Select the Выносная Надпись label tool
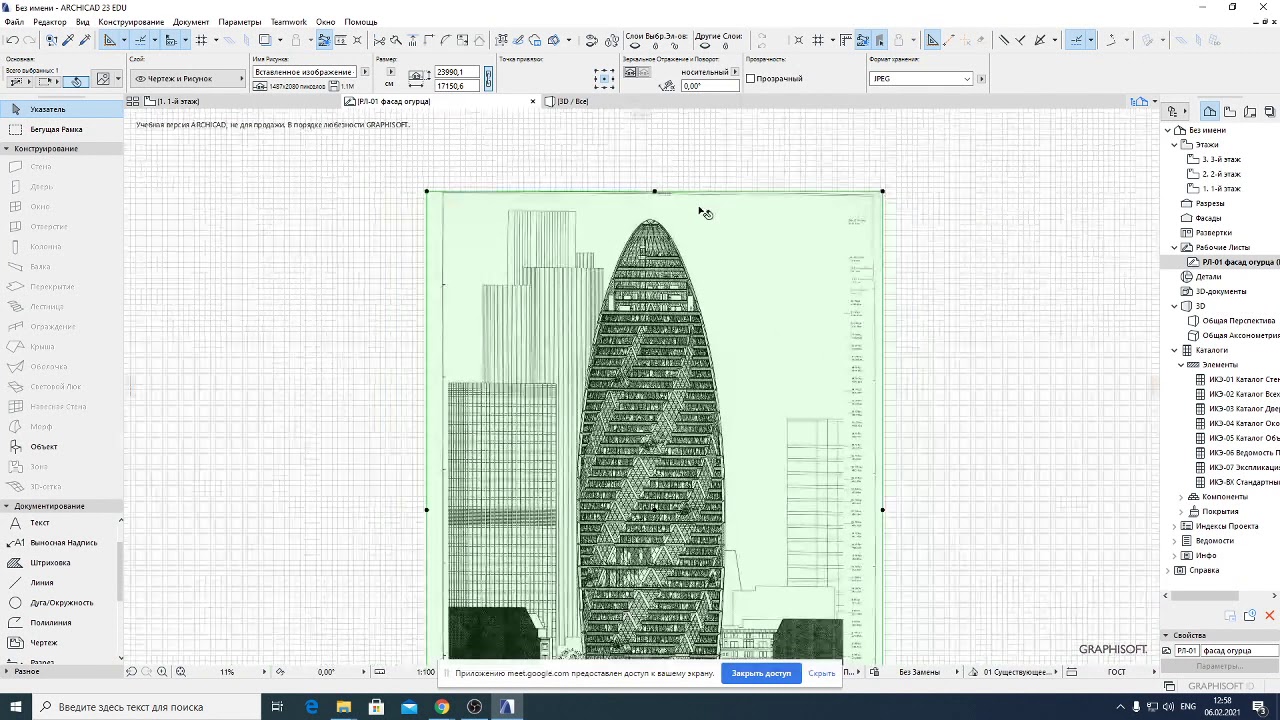This screenshot has width=1280, height=720. pyautogui.click(x=60, y=543)
